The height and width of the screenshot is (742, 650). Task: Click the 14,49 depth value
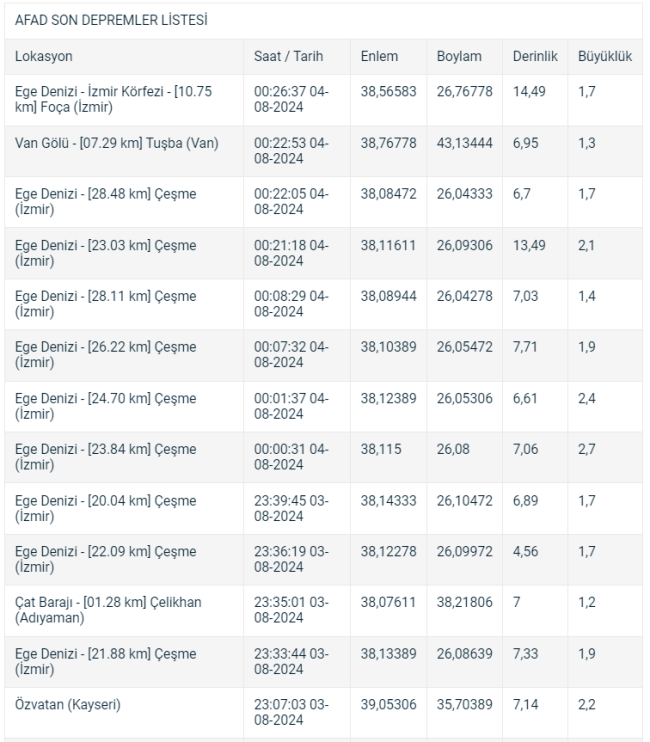pyautogui.click(x=529, y=91)
